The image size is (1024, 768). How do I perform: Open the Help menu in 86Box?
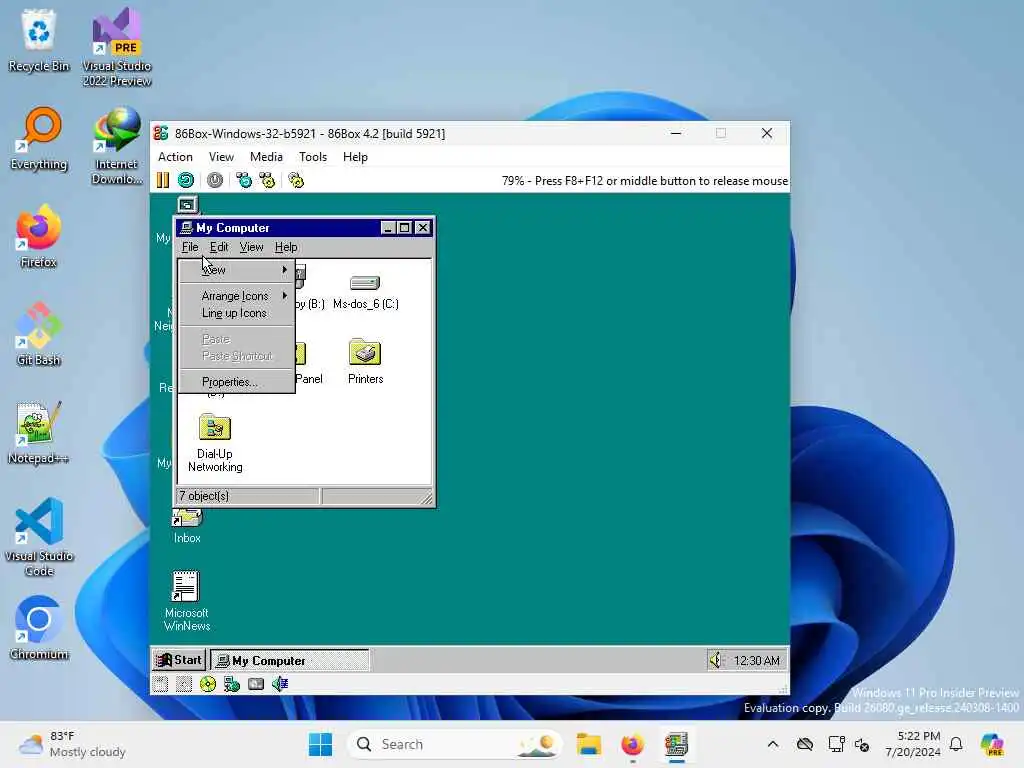355,157
